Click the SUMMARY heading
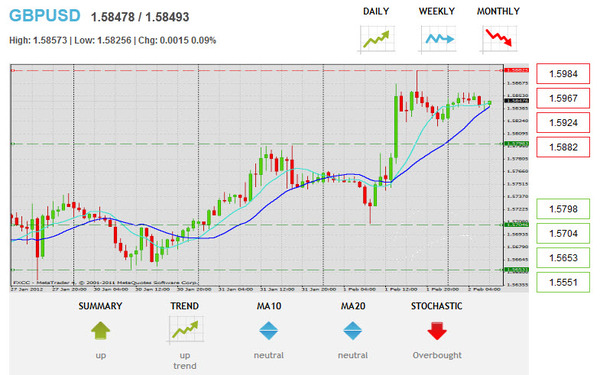Viewport: 600px width, 375px height. click(x=100, y=306)
